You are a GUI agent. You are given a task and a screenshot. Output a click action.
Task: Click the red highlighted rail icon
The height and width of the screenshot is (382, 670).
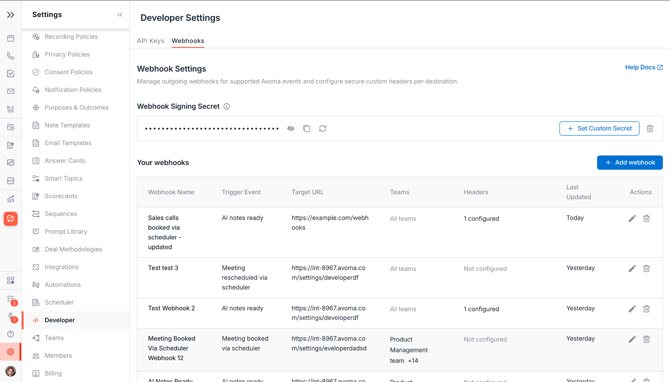[11, 219]
